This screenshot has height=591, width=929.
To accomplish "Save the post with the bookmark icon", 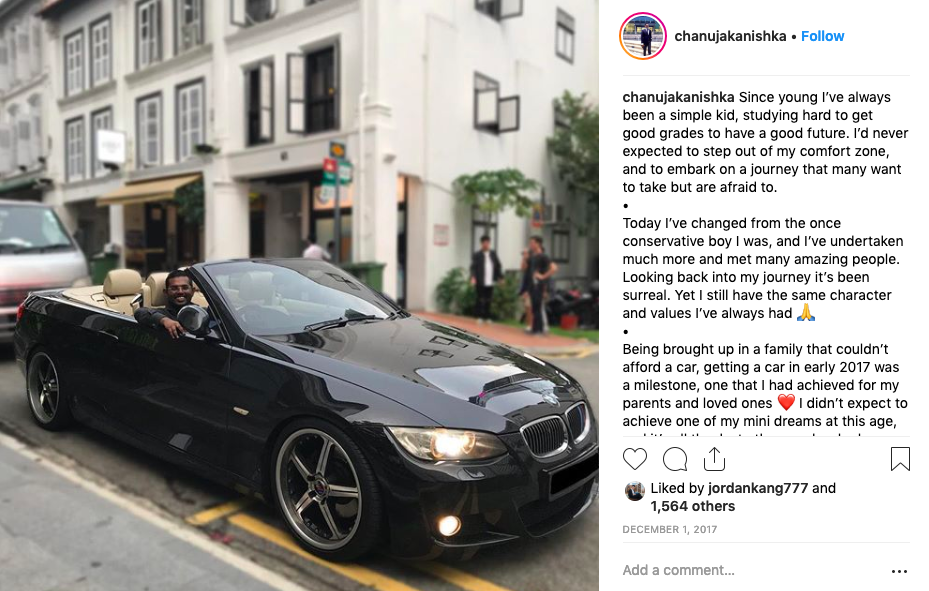I will (900, 459).
